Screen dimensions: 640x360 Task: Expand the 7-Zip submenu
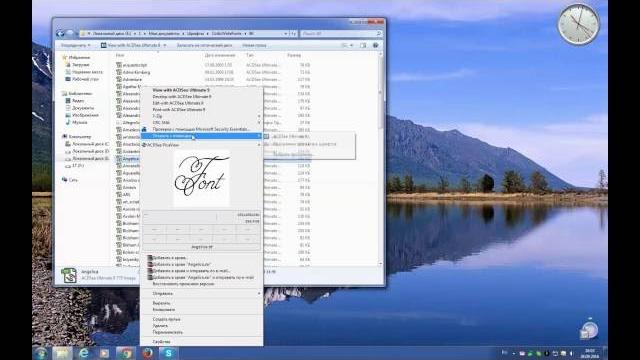tap(201, 116)
